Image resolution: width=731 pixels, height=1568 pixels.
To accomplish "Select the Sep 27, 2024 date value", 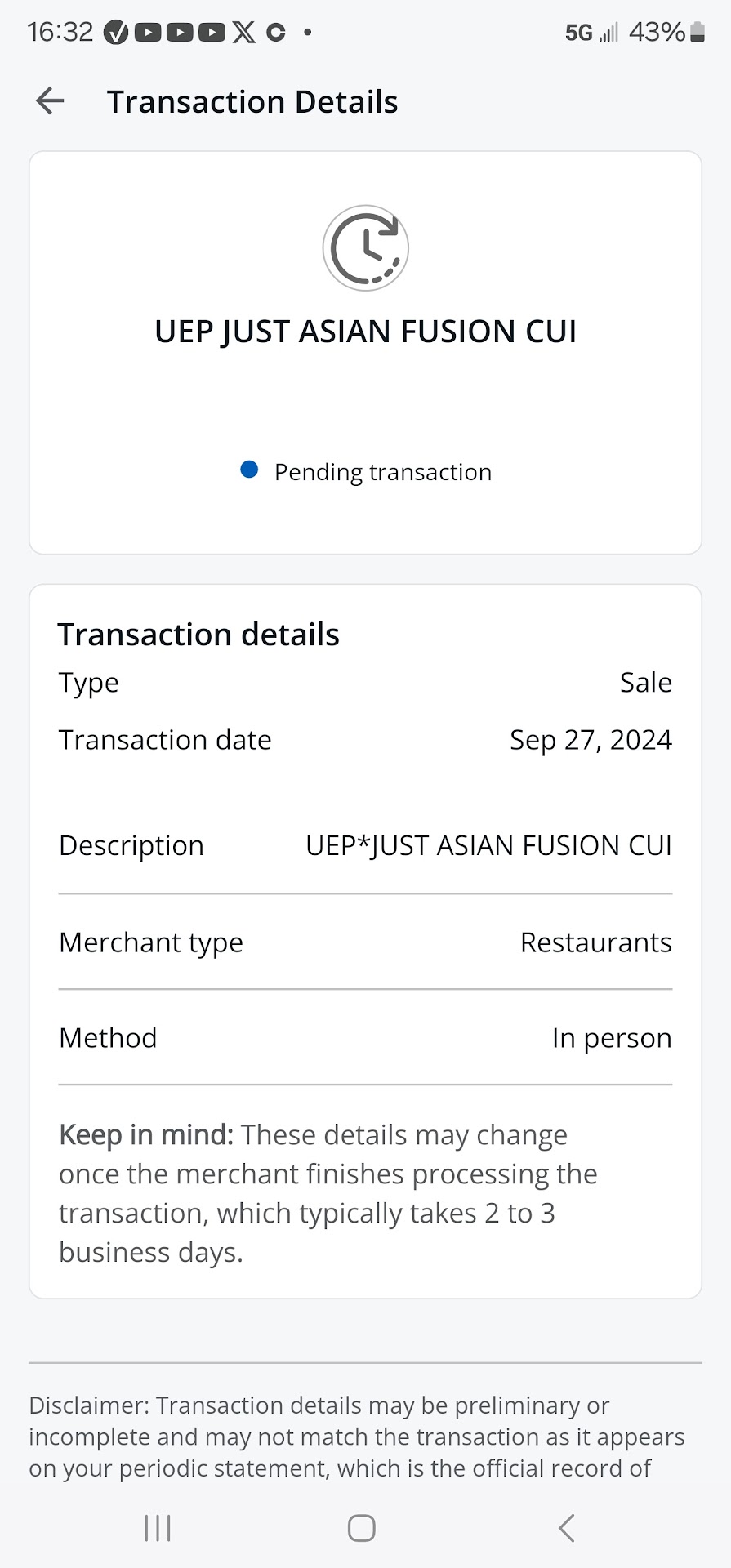I will (591, 740).
